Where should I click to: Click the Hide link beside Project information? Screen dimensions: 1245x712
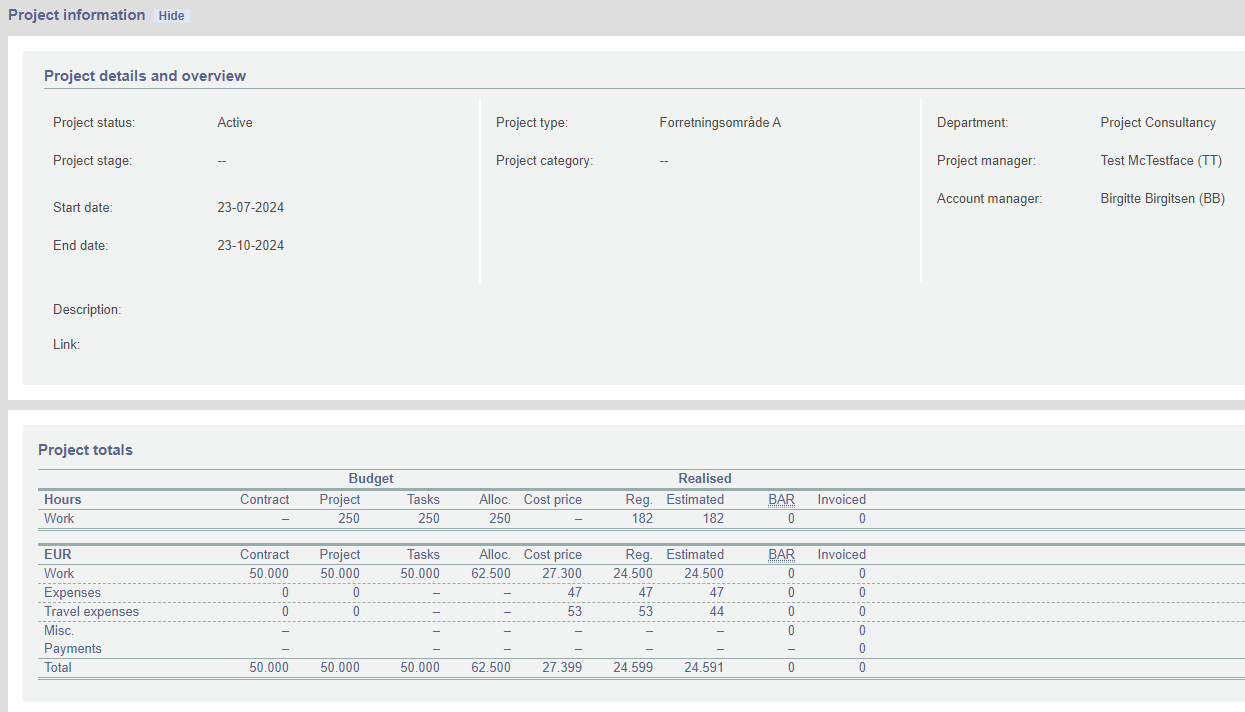pyautogui.click(x=171, y=16)
